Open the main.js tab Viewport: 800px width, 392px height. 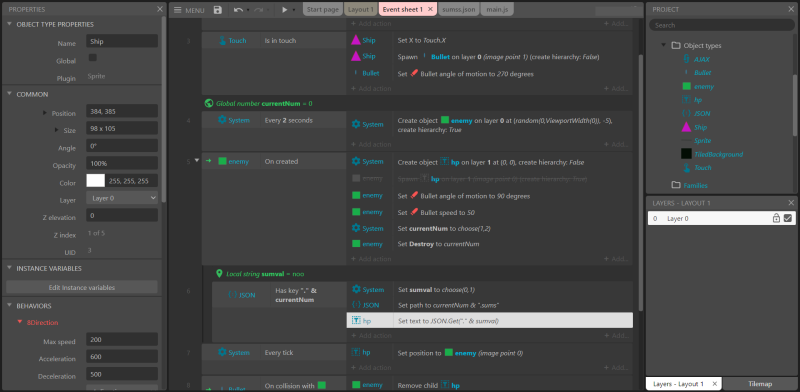(497, 9)
